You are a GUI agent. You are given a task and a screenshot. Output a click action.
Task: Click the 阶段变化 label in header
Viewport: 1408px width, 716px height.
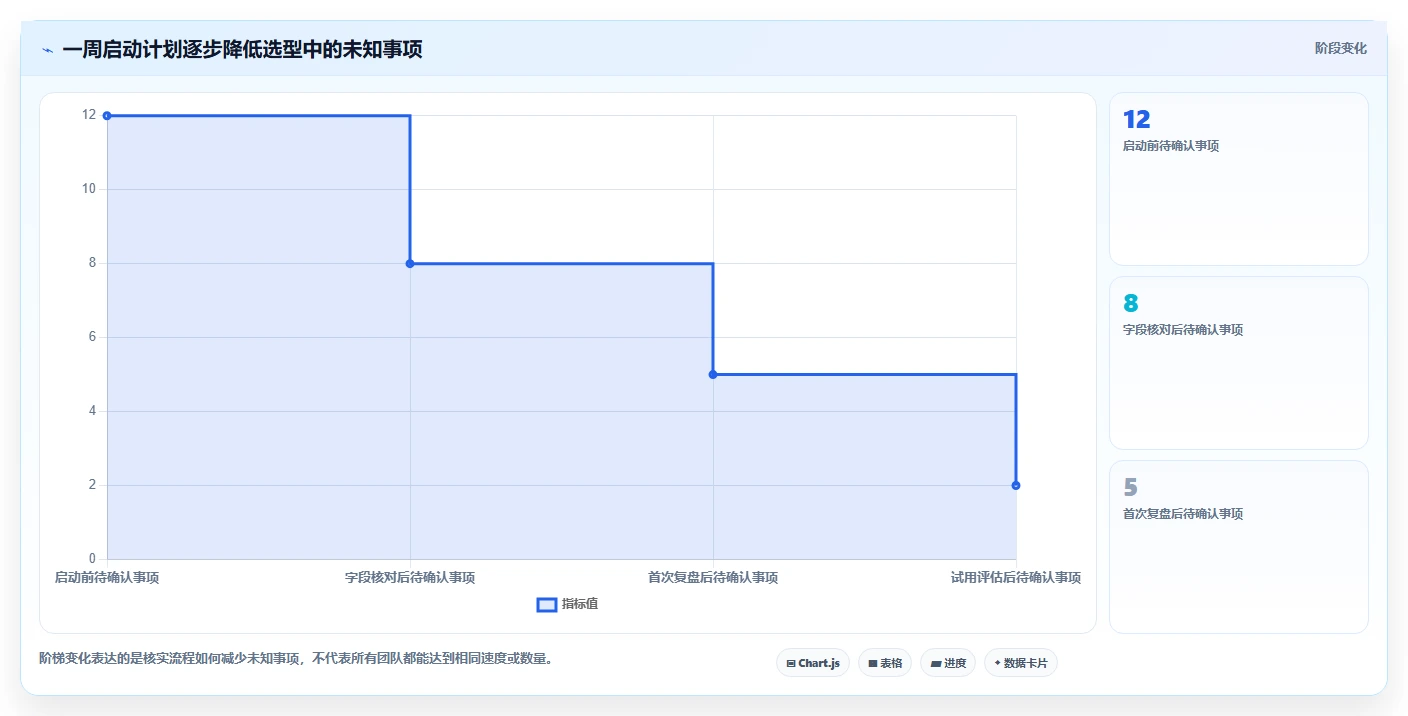pyautogui.click(x=1341, y=48)
